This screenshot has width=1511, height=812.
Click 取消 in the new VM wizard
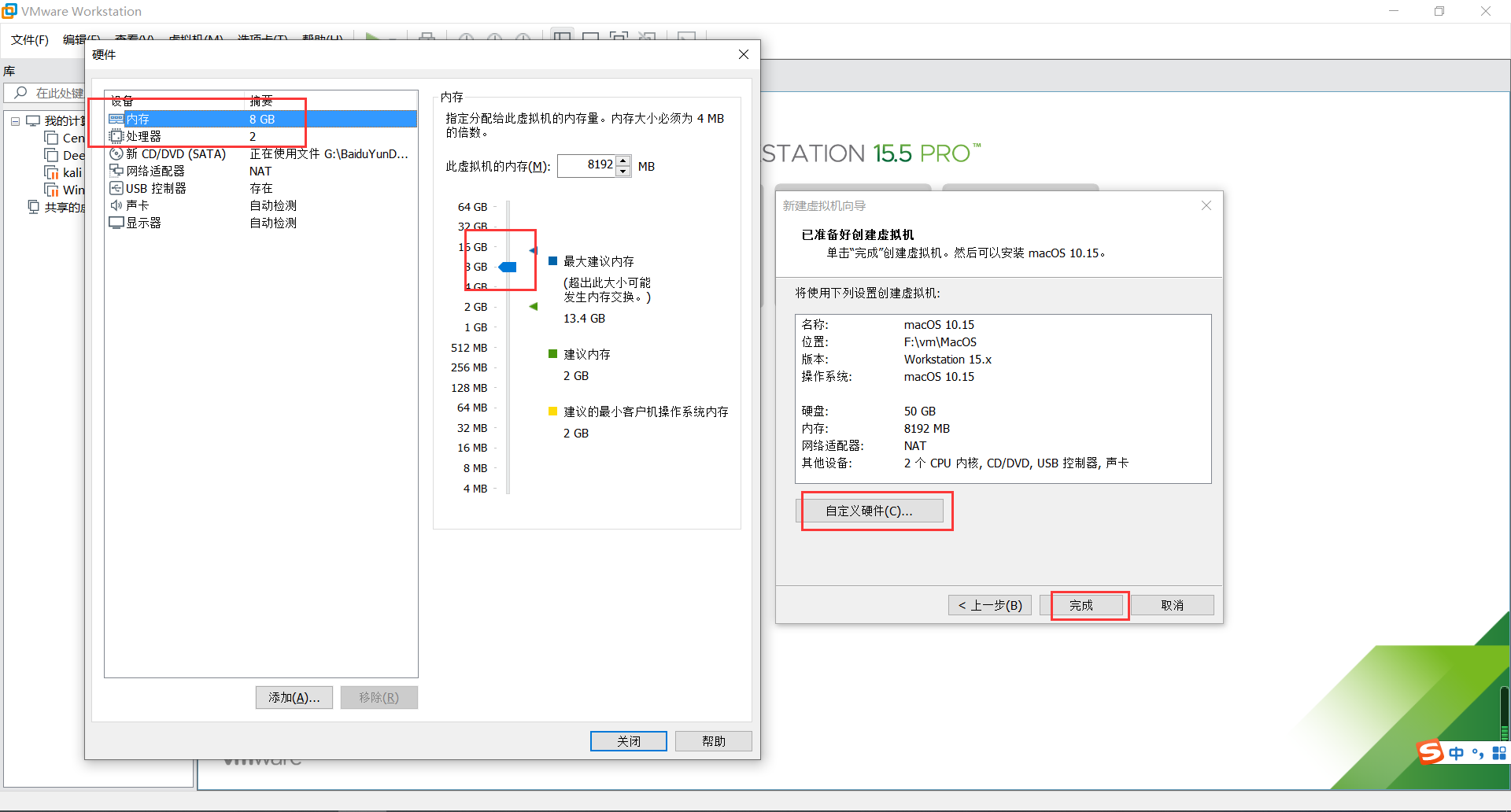tap(1173, 605)
